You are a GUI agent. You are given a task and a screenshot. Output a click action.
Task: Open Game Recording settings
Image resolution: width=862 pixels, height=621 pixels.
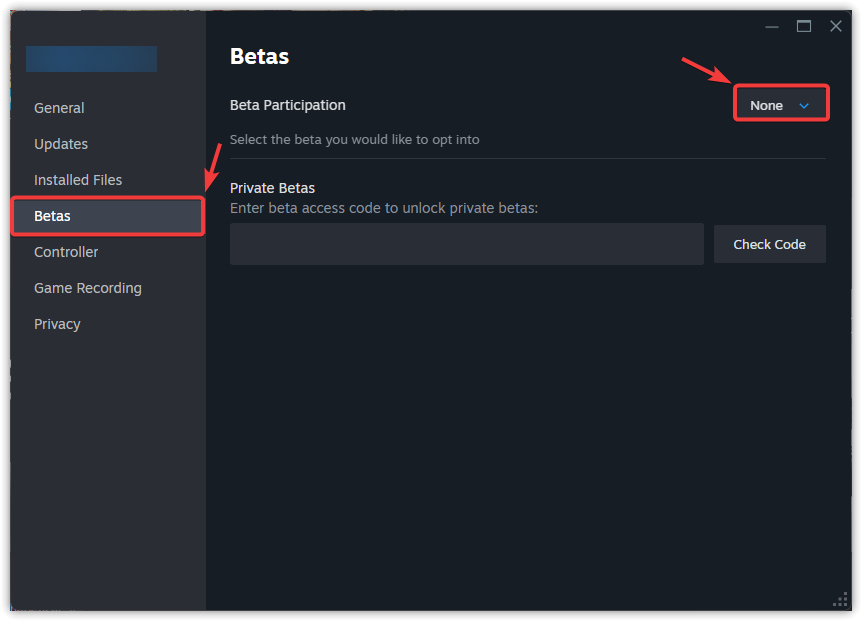click(88, 288)
